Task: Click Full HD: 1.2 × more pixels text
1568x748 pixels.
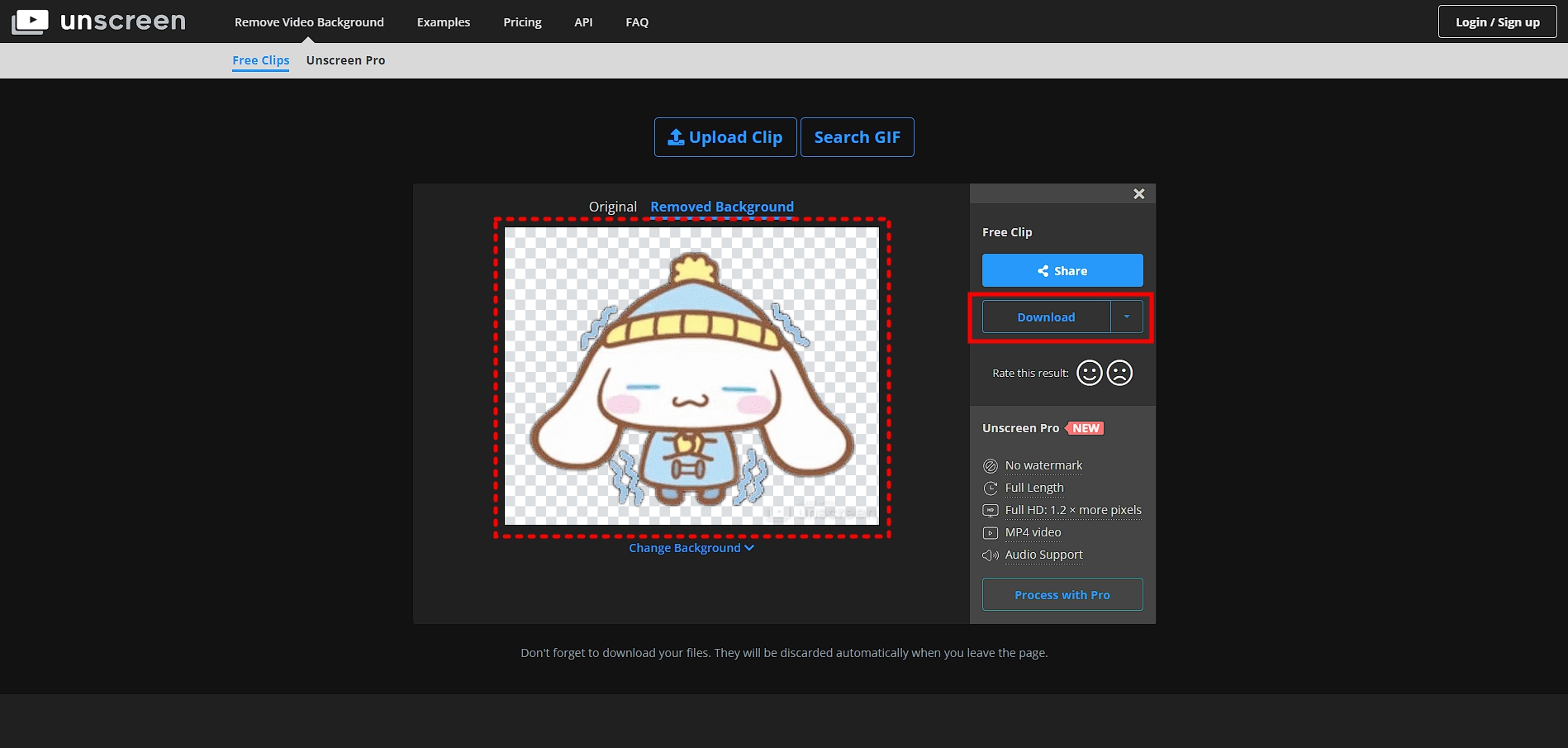Action: pos(1073,510)
